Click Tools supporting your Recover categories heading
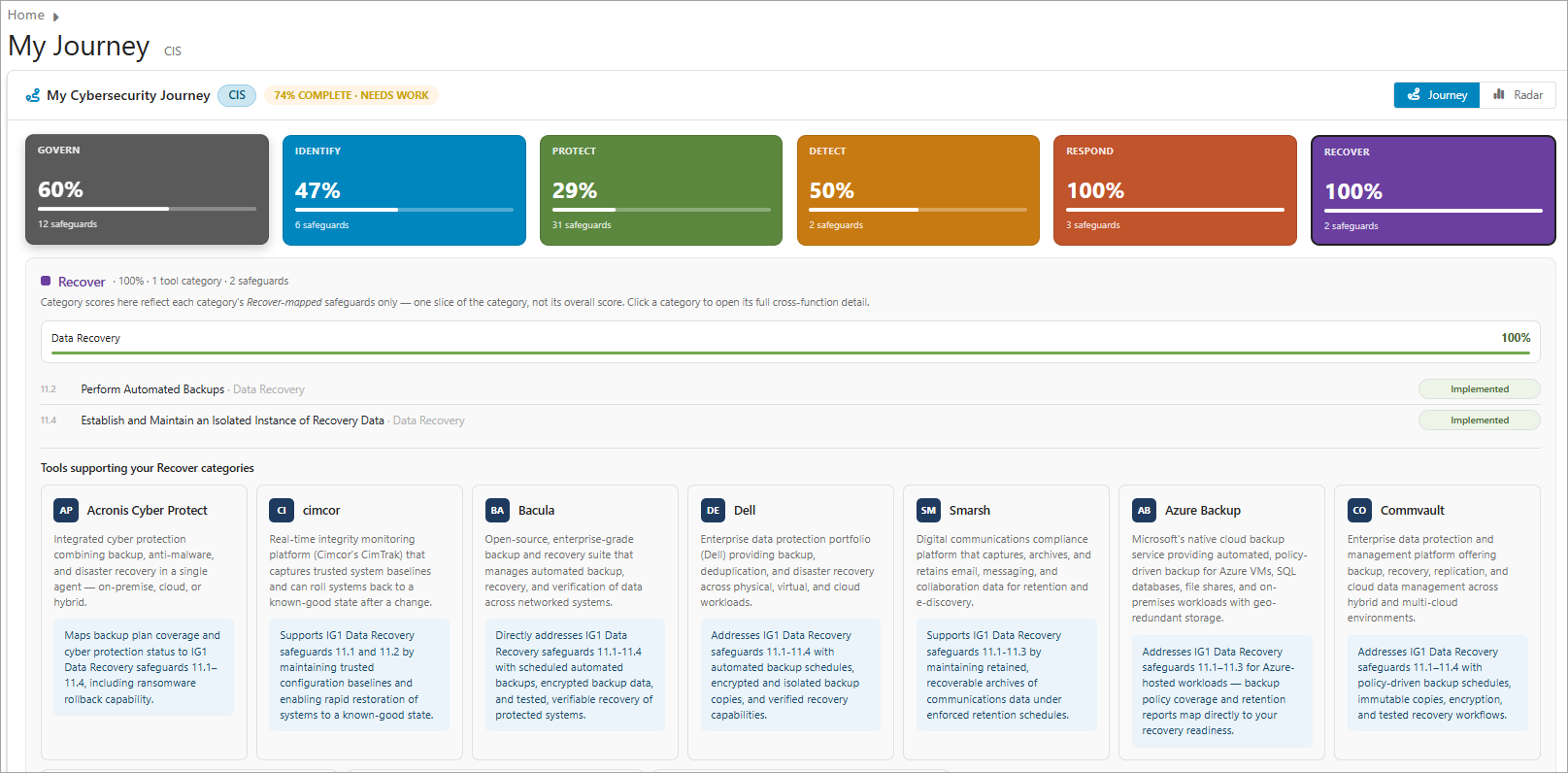The image size is (1568, 773). (x=148, y=468)
